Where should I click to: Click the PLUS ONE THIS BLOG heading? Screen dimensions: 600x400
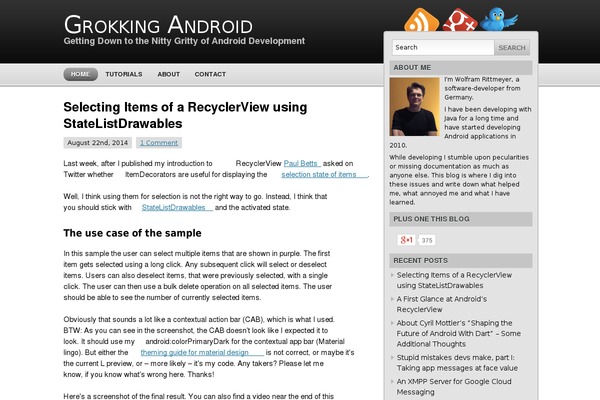point(461,219)
